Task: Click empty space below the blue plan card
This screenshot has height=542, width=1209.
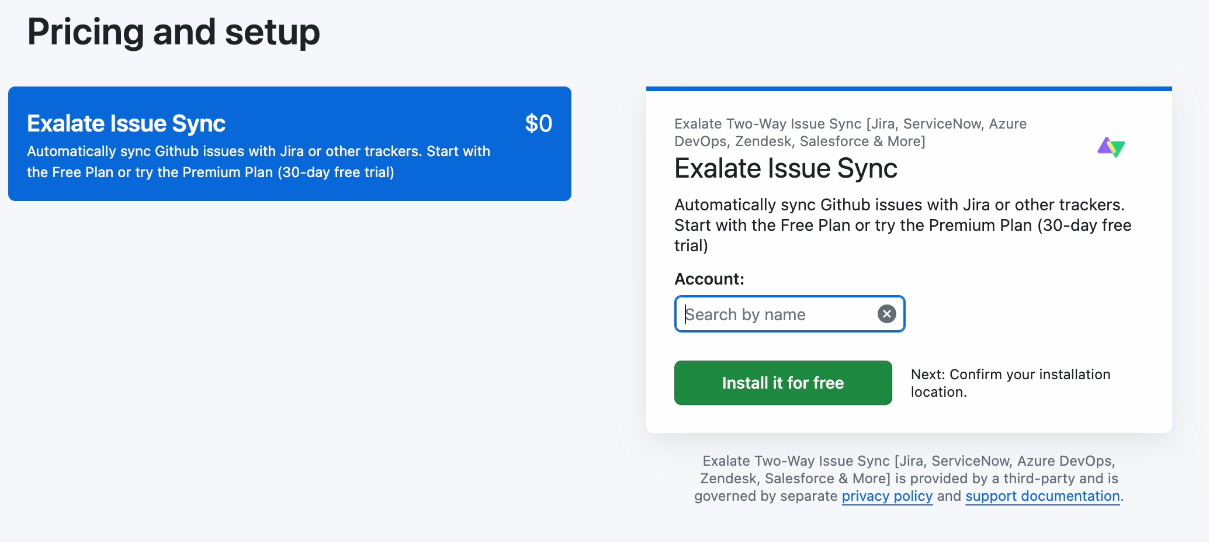Action: [x=289, y=350]
